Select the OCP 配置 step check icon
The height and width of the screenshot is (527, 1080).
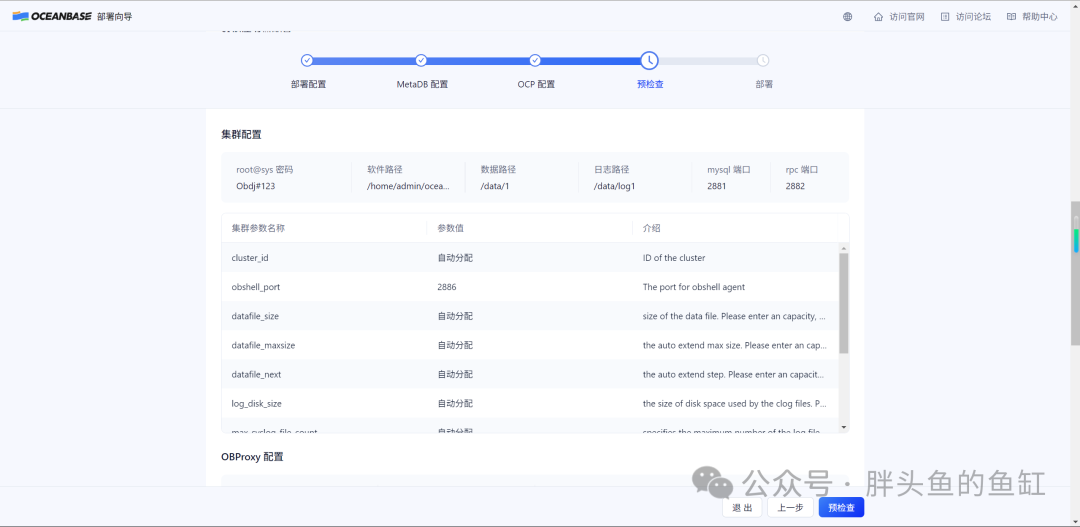(x=535, y=61)
